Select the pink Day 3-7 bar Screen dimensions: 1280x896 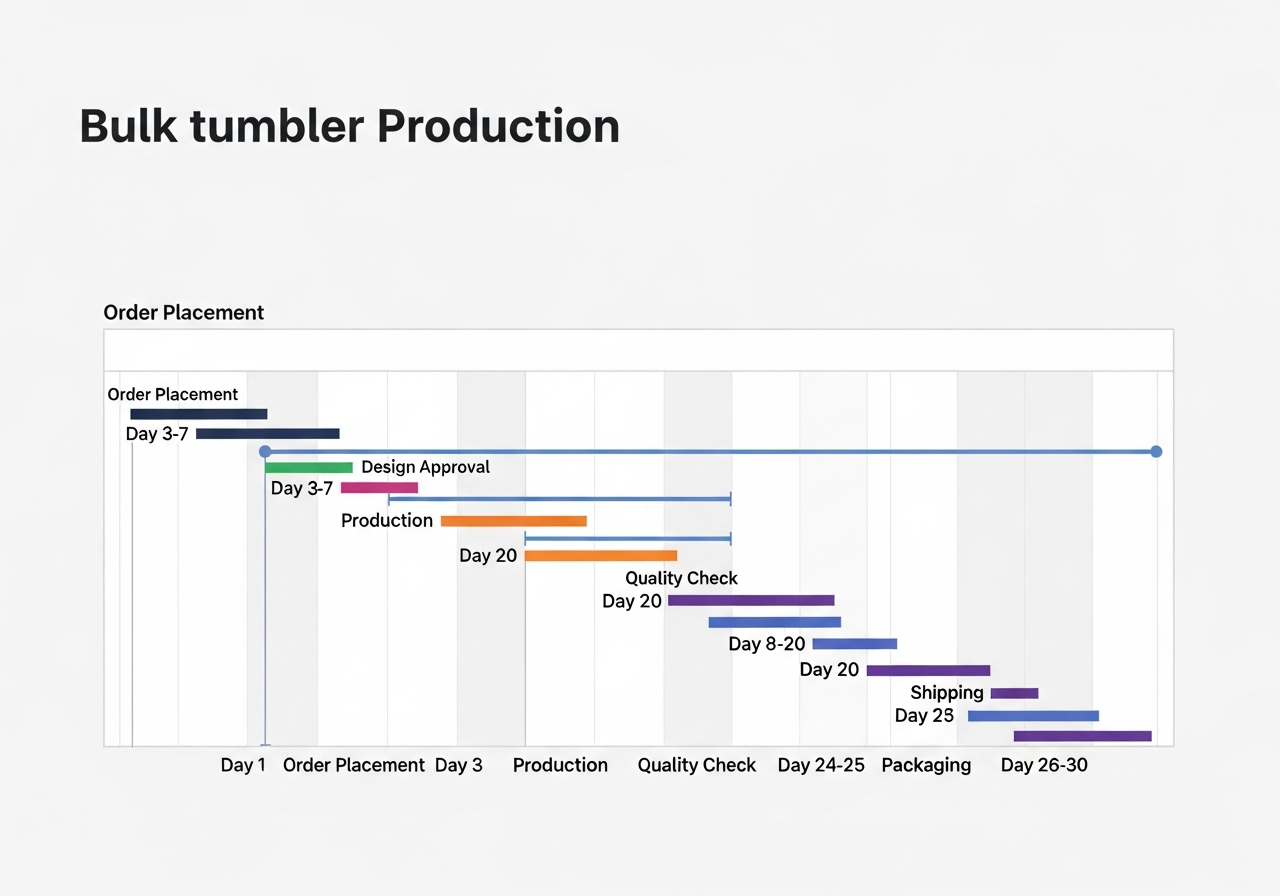pyautogui.click(x=380, y=487)
